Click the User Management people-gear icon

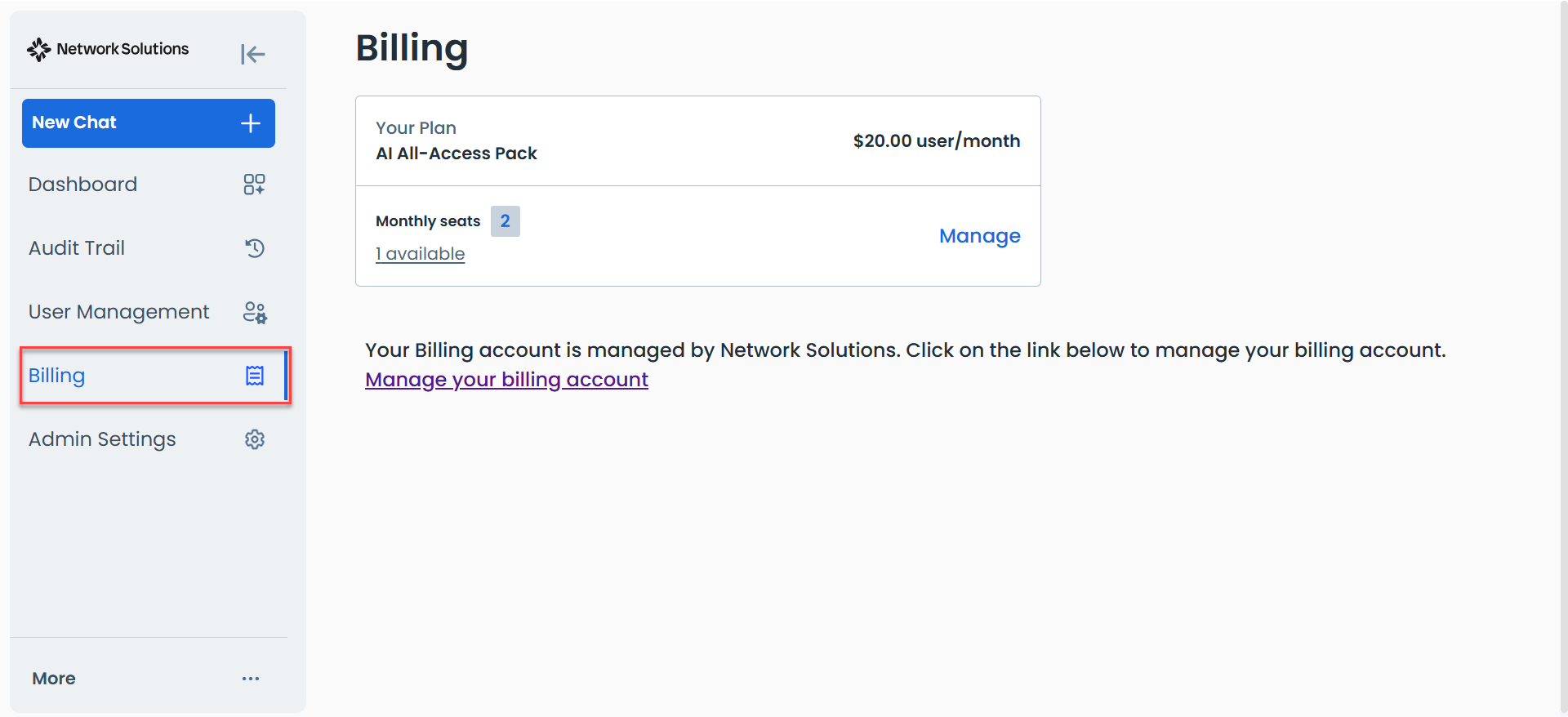(x=255, y=312)
